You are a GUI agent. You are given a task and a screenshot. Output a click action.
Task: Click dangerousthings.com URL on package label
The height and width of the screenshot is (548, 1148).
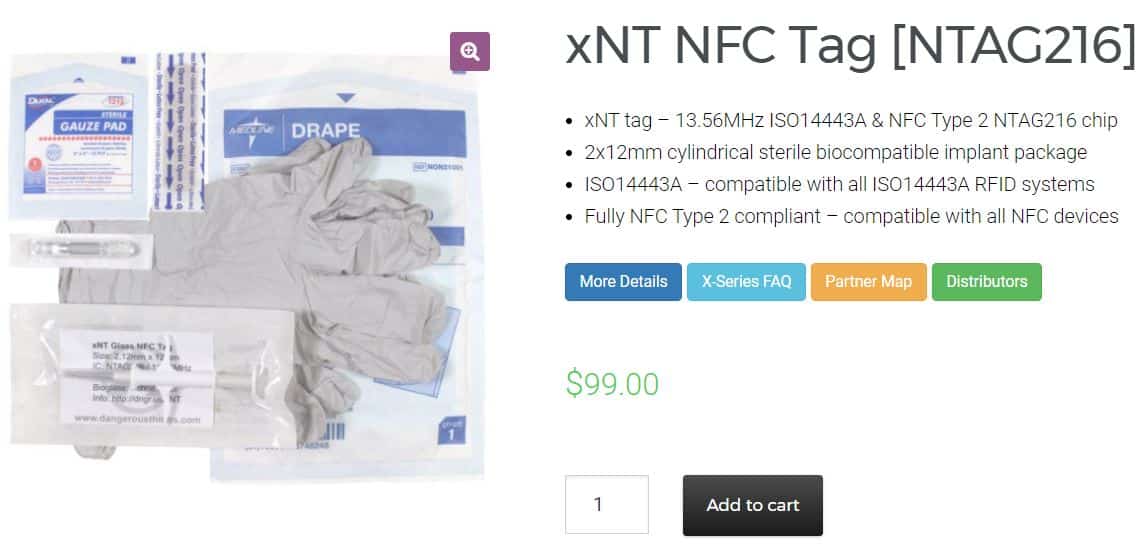137,419
